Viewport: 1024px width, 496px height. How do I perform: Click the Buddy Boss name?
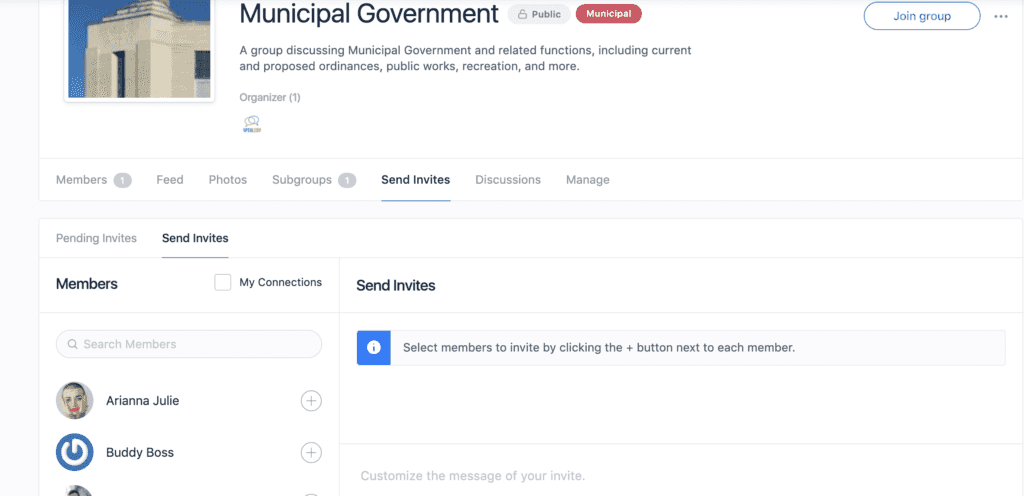[140, 452]
